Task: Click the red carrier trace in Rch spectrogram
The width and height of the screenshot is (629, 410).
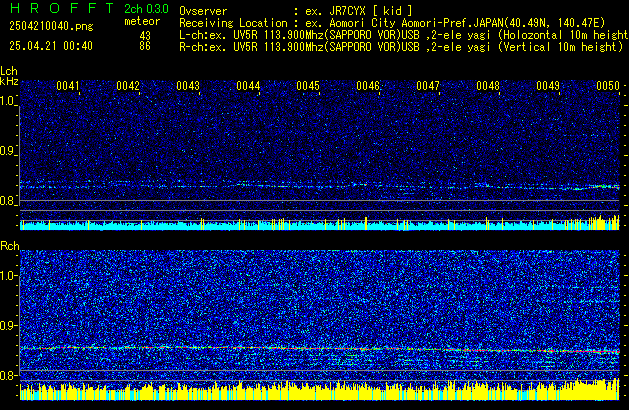Action: tap(320, 349)
